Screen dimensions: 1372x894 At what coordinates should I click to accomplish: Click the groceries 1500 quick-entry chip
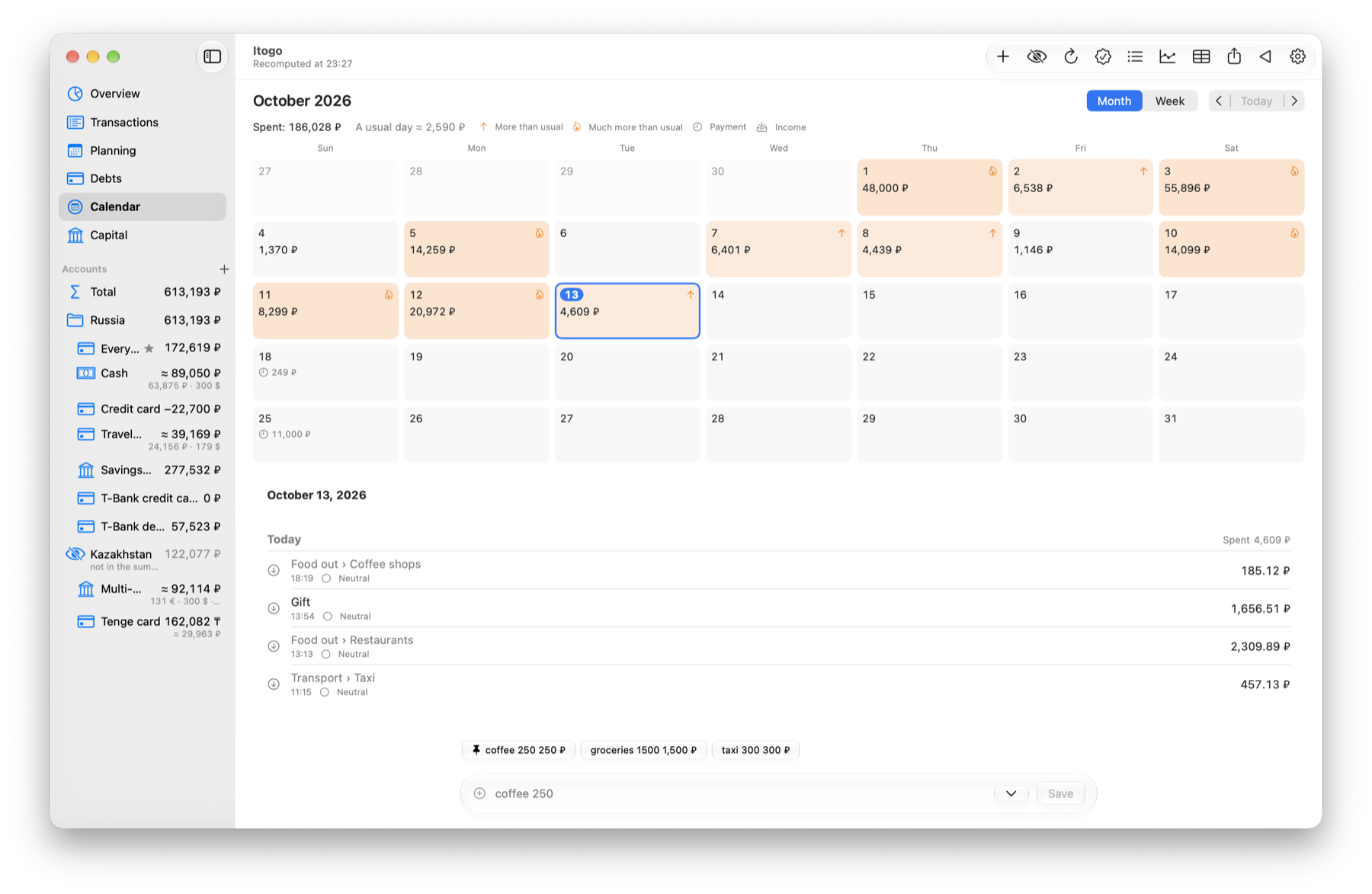(x=643, y=750)
